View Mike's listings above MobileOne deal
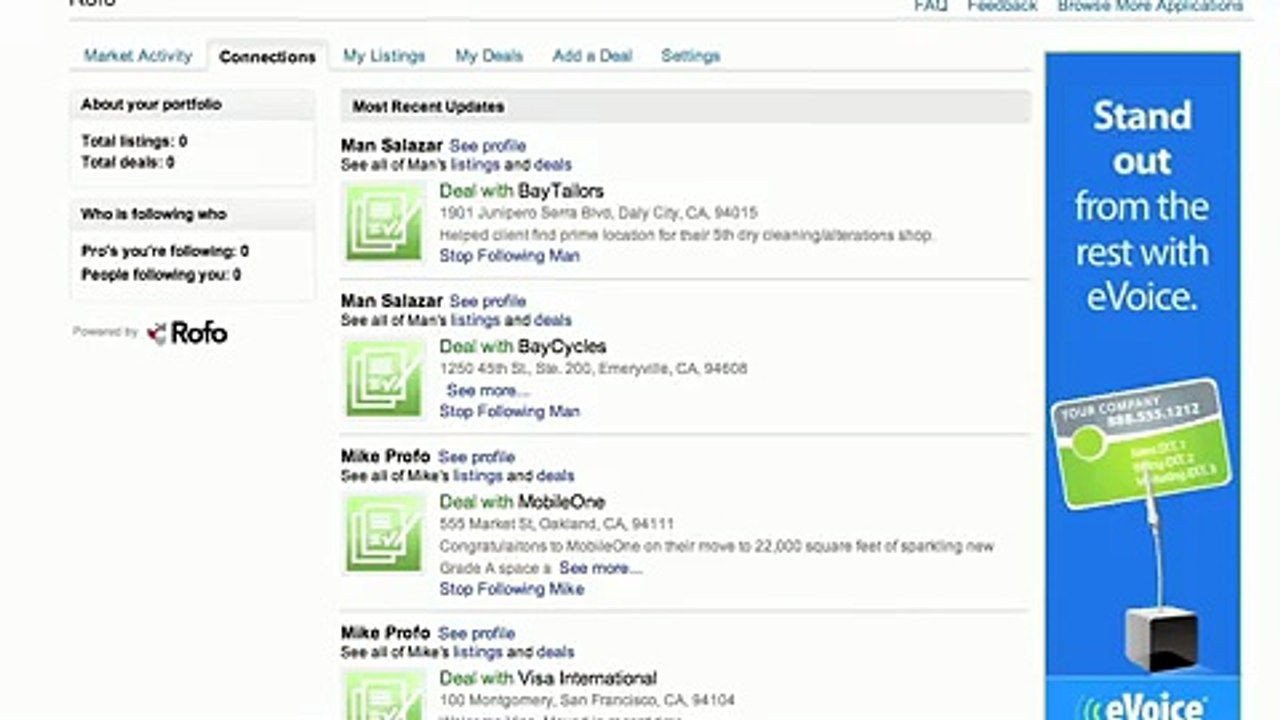Screen dimensions: 1280x720 pos(477,476)
